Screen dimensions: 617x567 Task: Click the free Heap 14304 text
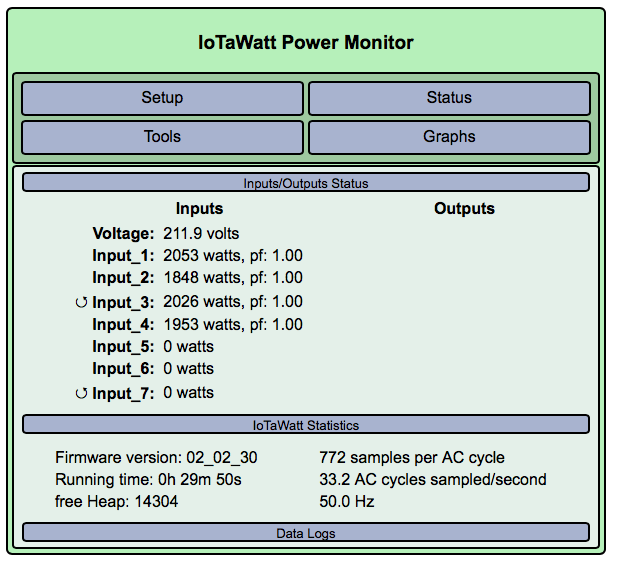click(x=116, y=502)
